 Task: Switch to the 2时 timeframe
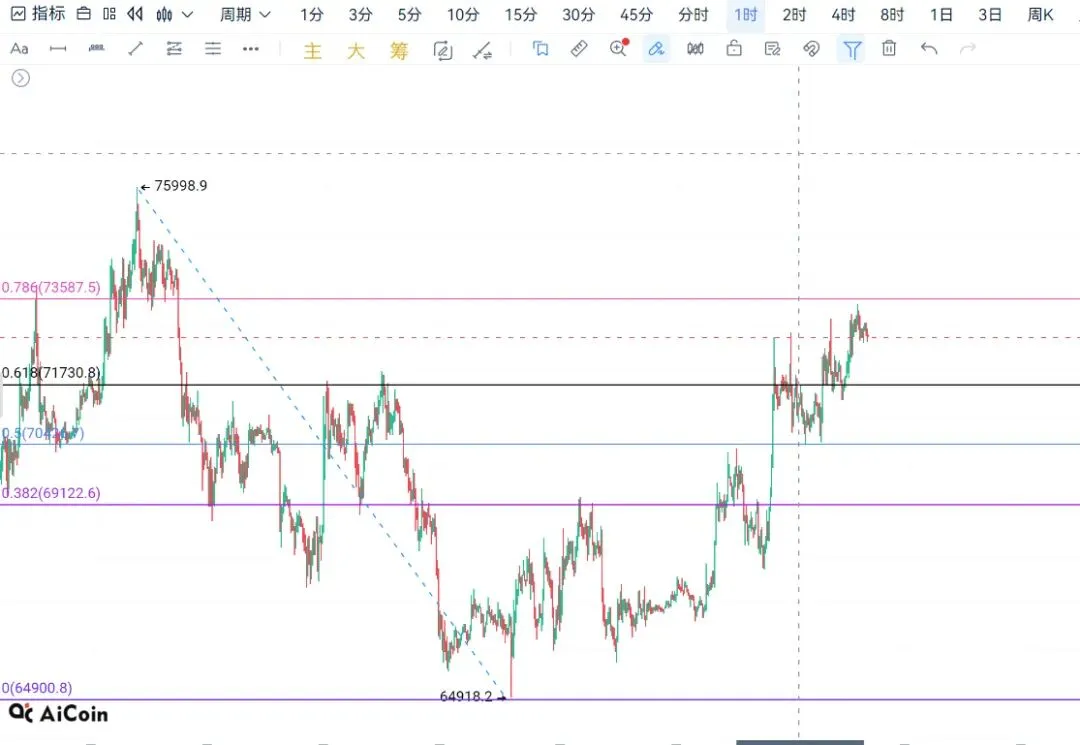pos(794,14)
